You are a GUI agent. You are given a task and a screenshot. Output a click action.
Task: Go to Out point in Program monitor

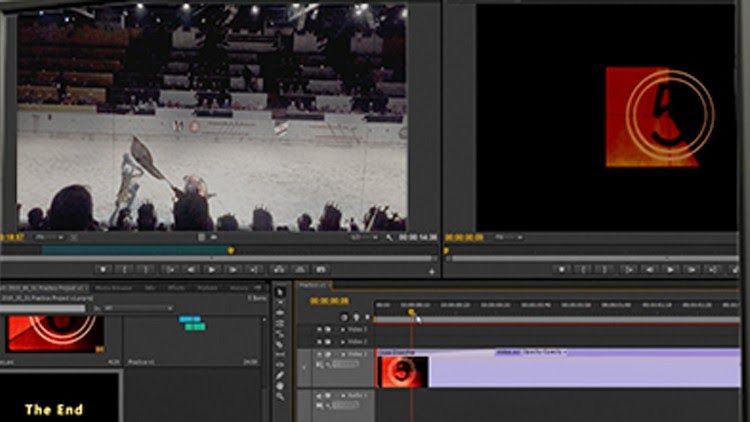[x=713, y=270]
